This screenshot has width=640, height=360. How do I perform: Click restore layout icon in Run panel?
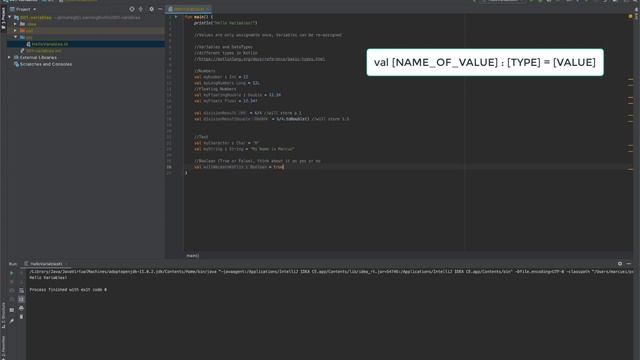point(11,310)
